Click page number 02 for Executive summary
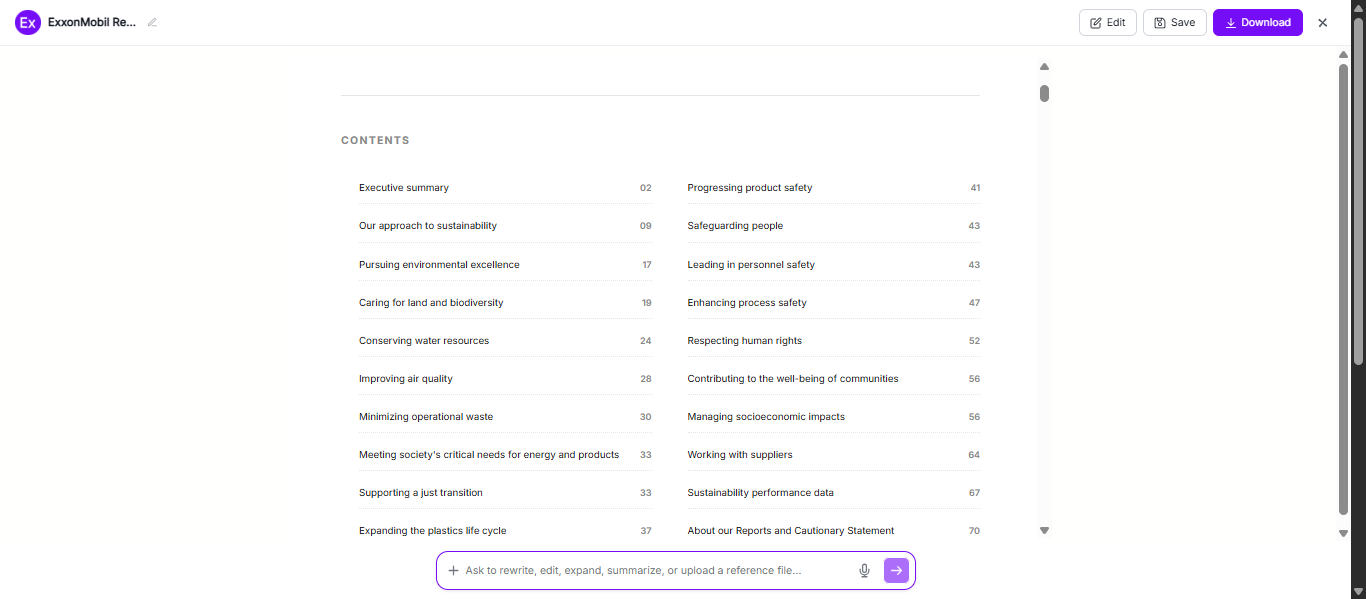1366x599 pixels. pos(646,188)
